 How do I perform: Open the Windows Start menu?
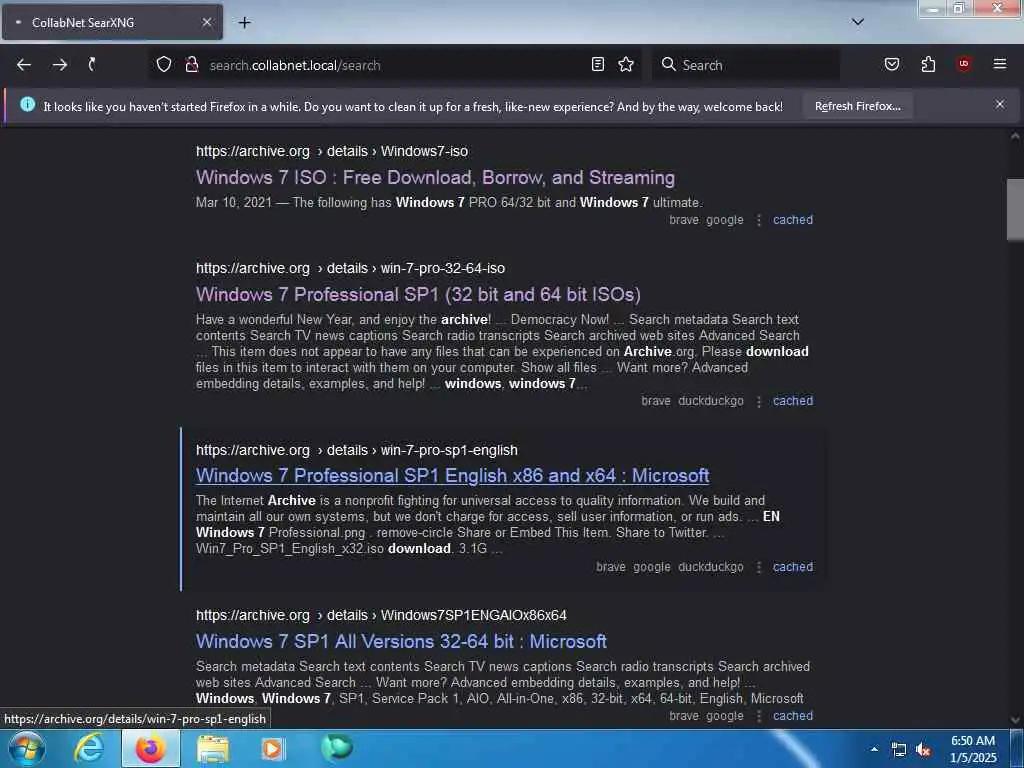pyautogui.click(x=27, y=748)
